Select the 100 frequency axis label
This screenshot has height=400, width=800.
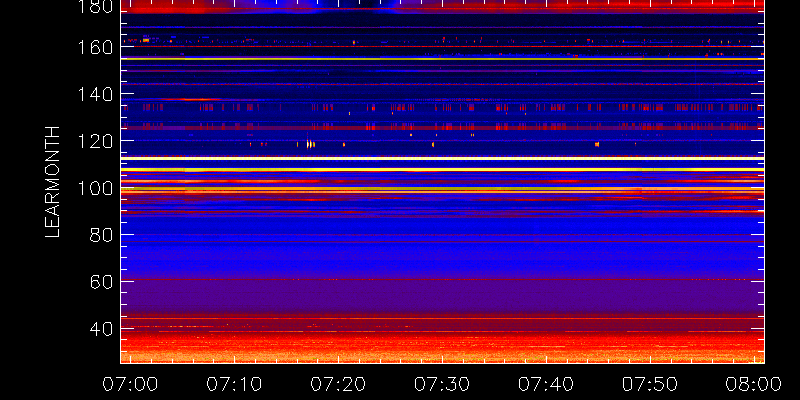click(96, 188)
